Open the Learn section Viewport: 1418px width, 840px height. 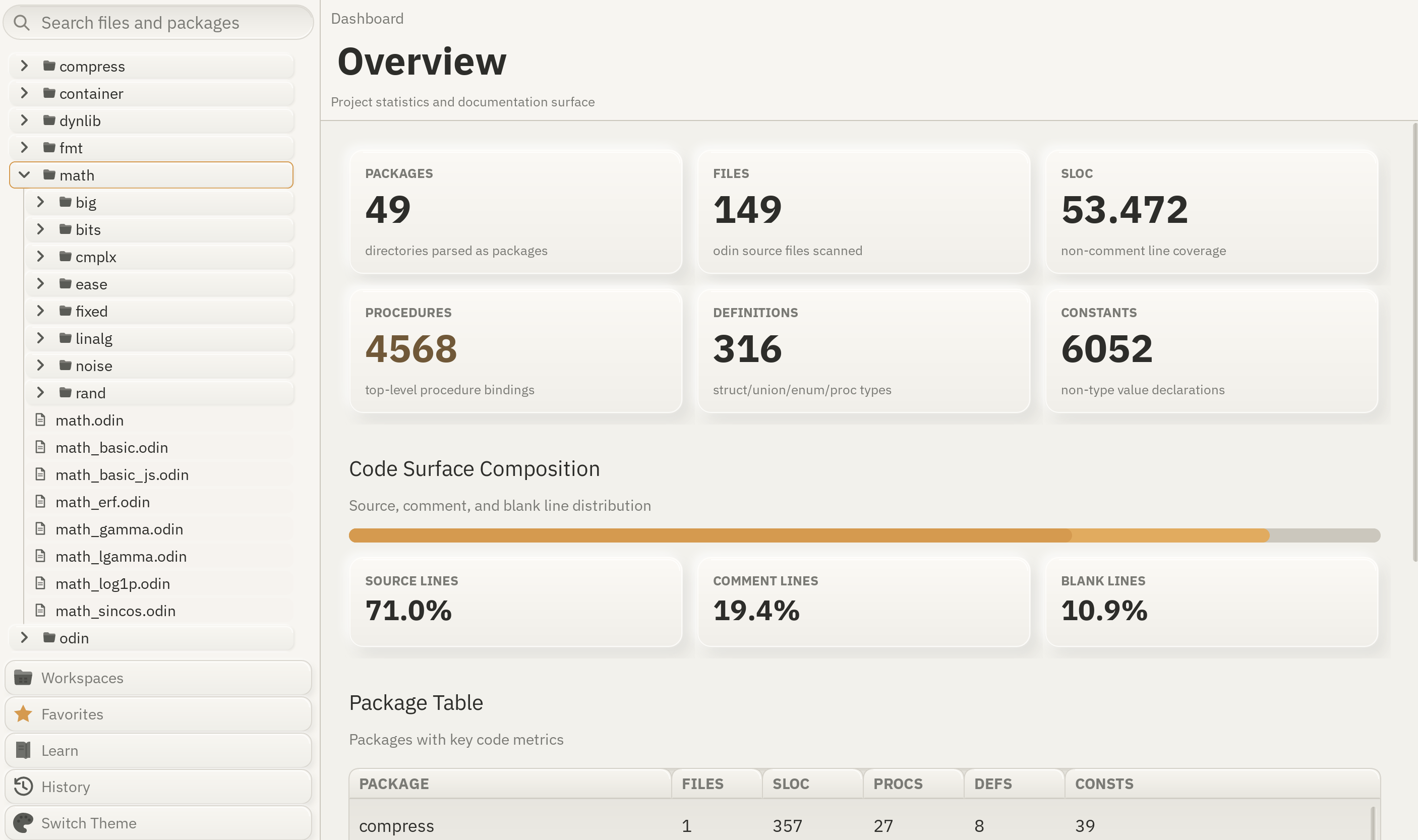coord(158,750)
